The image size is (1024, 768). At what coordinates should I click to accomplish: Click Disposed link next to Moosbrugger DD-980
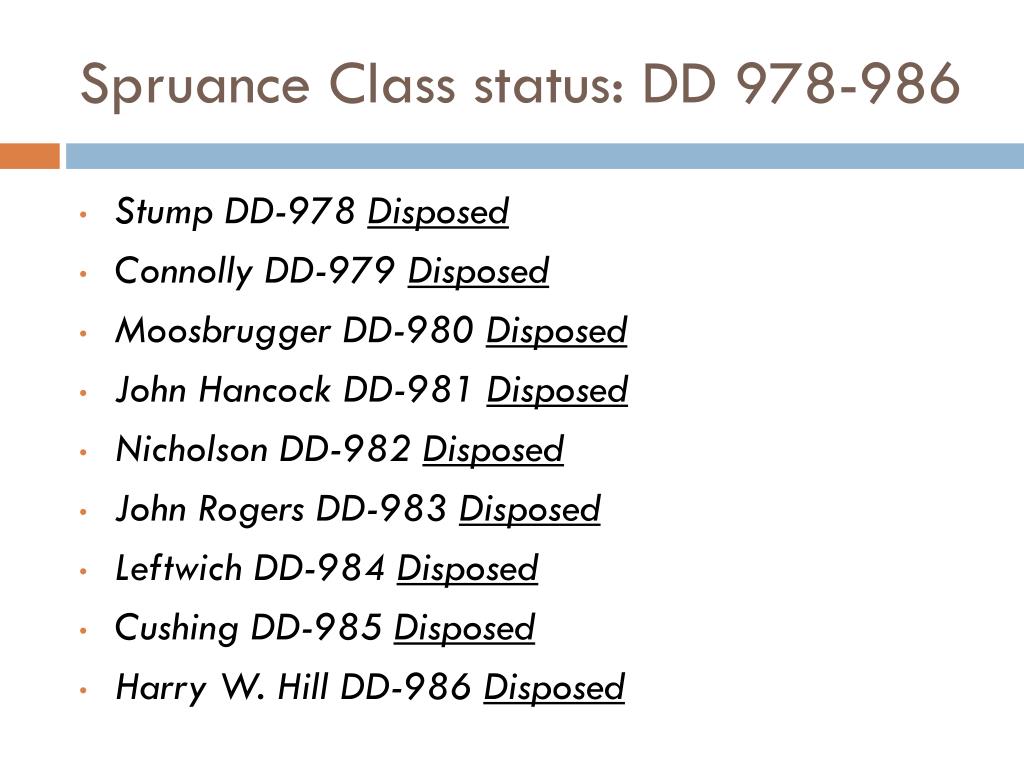(556, 331)
